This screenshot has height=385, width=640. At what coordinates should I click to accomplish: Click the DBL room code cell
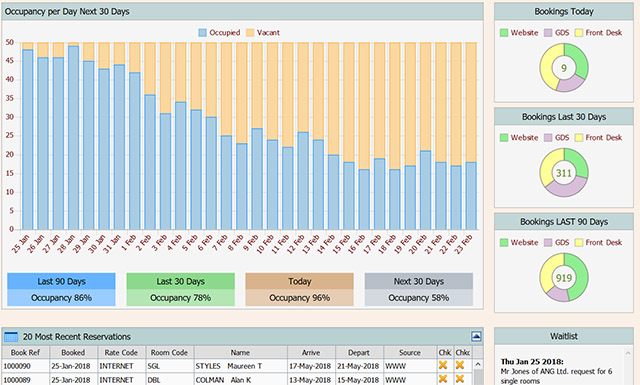tap(170, 380)
